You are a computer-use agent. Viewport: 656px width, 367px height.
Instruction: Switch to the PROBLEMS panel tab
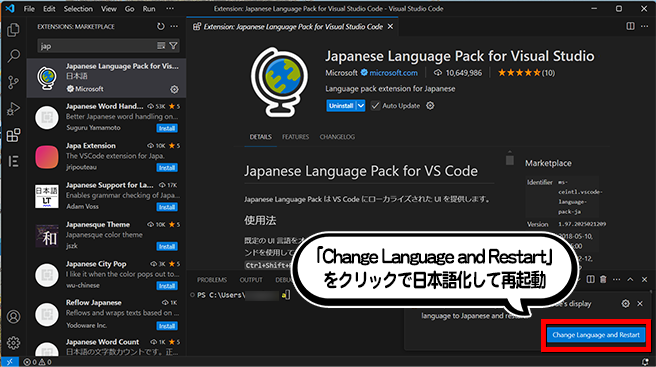212,280
